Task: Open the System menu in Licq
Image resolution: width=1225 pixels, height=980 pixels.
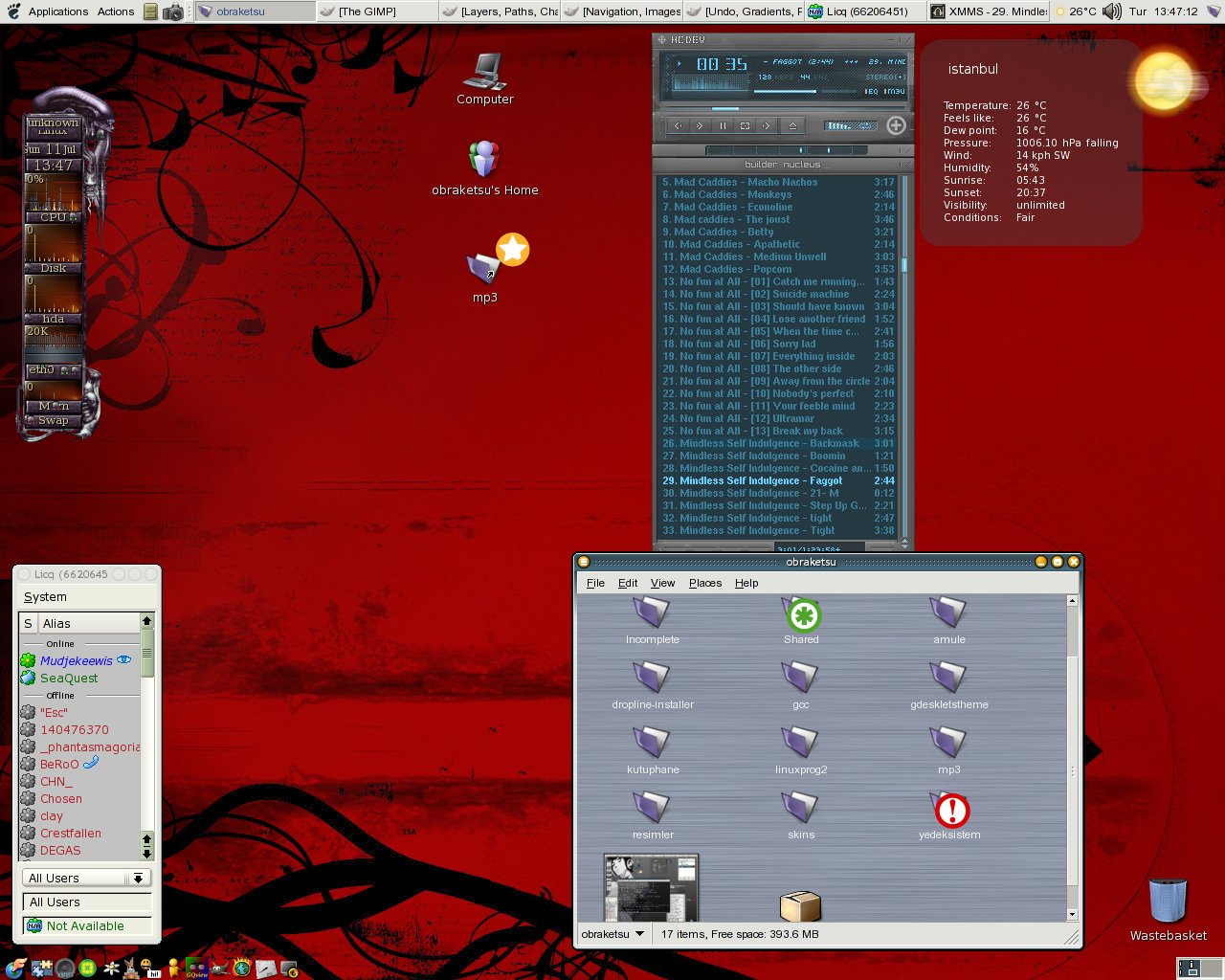Action: (45, 596)
